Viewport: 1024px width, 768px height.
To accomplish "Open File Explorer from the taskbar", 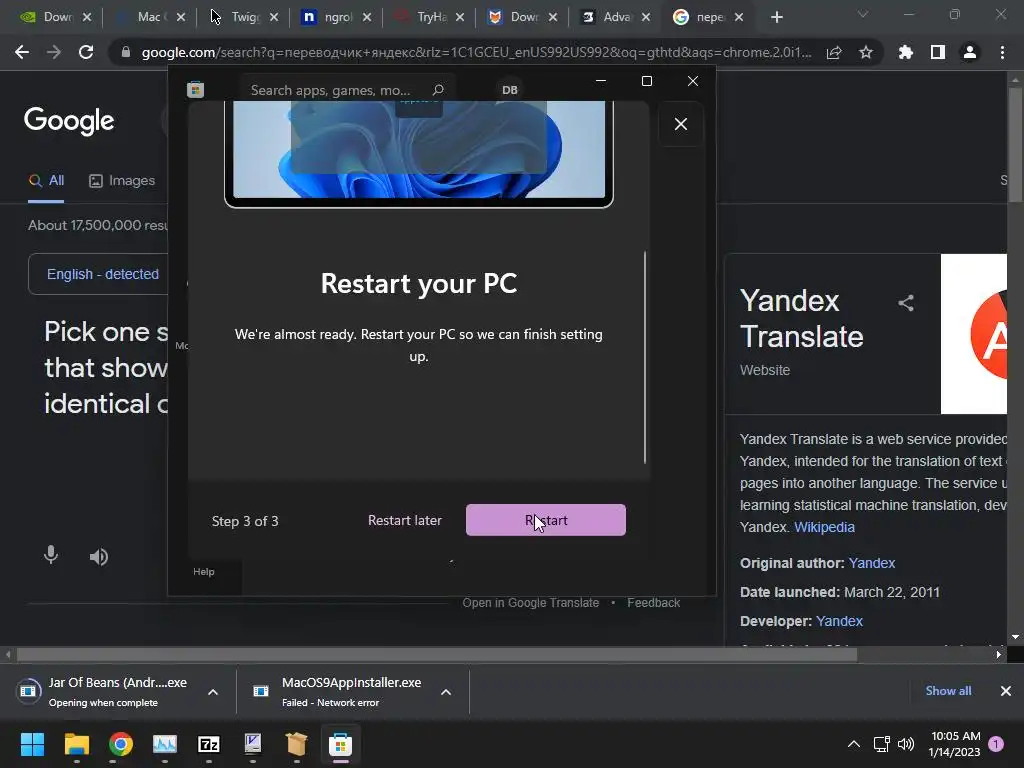I will (x=76, y=744).
